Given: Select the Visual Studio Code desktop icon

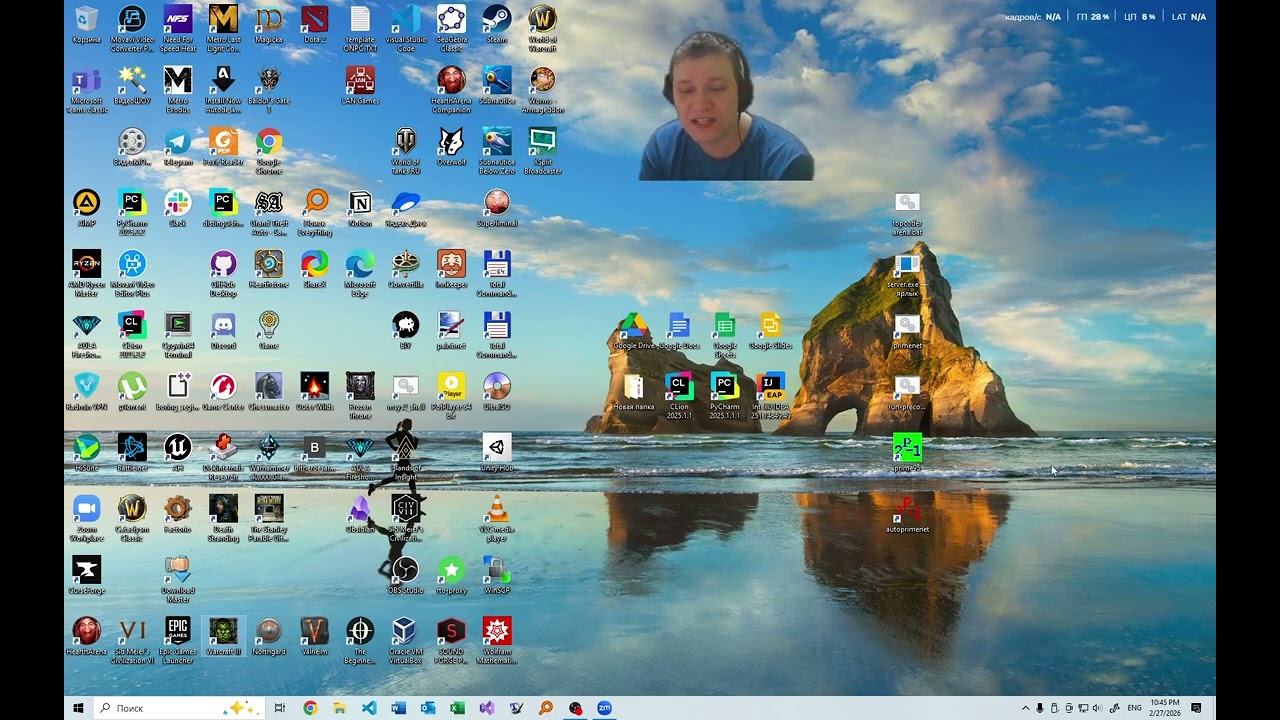Looking at the screenshot, I should (405, 29).
